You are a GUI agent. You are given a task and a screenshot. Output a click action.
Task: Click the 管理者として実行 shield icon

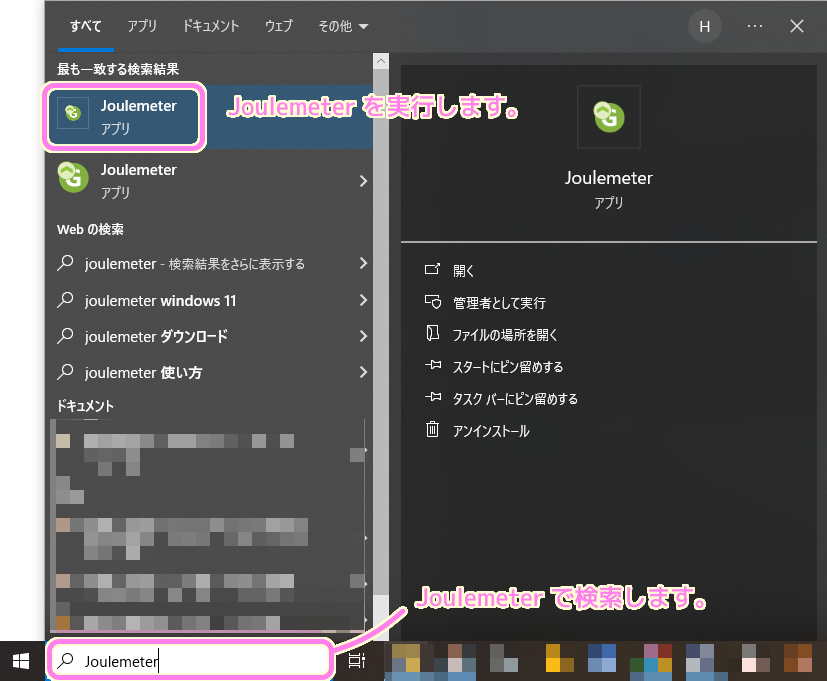(x=430, y=302)
